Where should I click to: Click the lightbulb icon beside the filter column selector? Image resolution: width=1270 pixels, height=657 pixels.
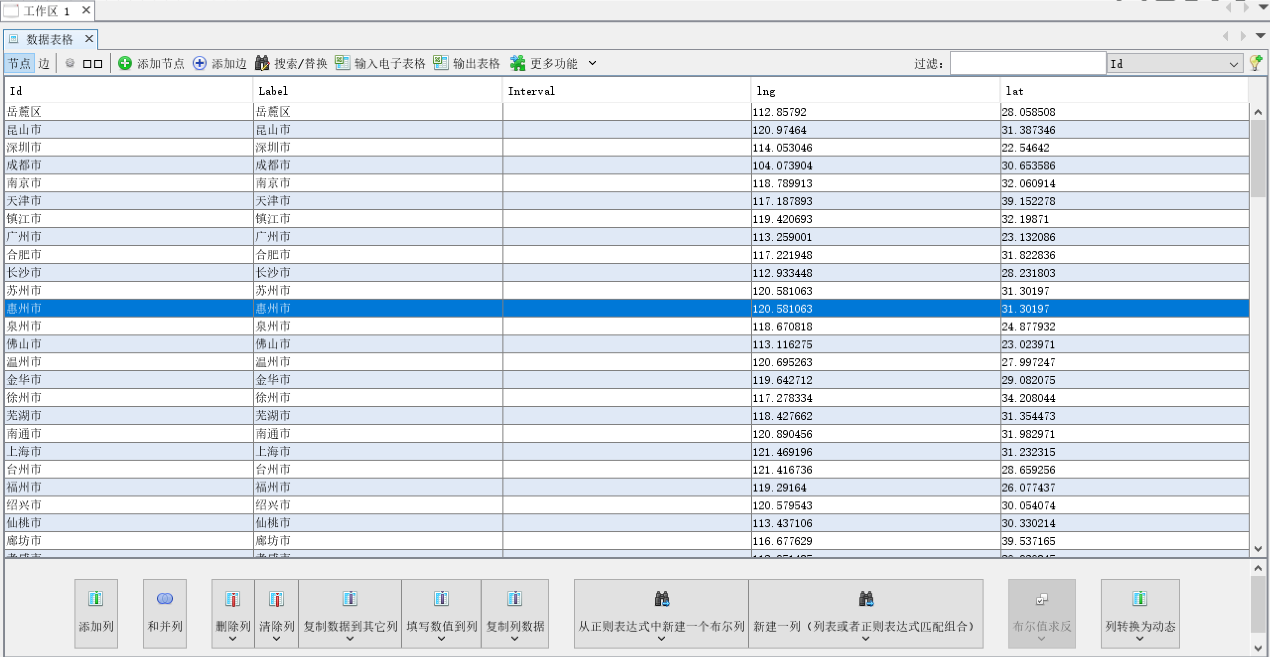1256,63
